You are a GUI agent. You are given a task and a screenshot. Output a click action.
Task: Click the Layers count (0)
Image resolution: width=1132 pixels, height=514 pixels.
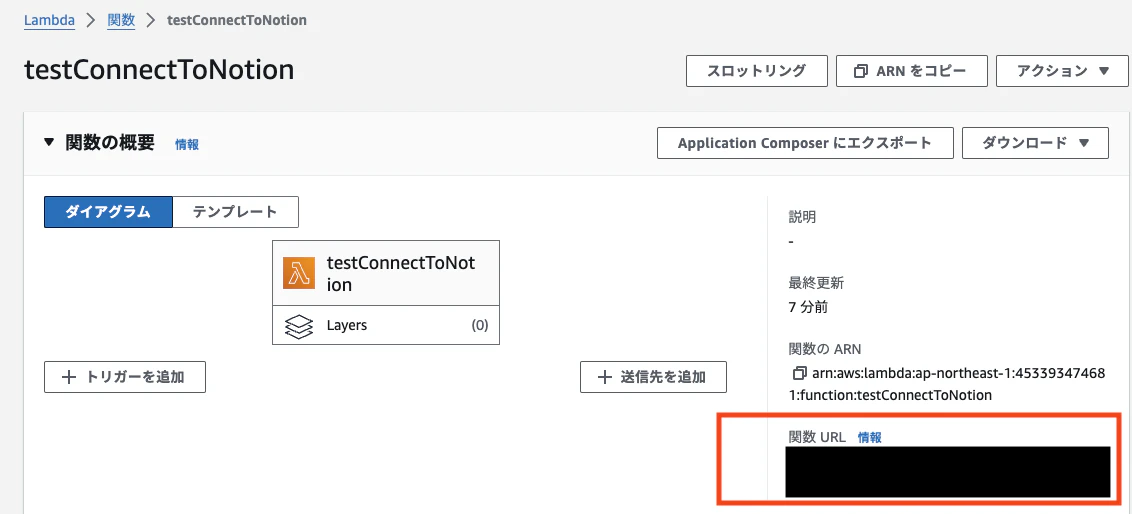480,326
